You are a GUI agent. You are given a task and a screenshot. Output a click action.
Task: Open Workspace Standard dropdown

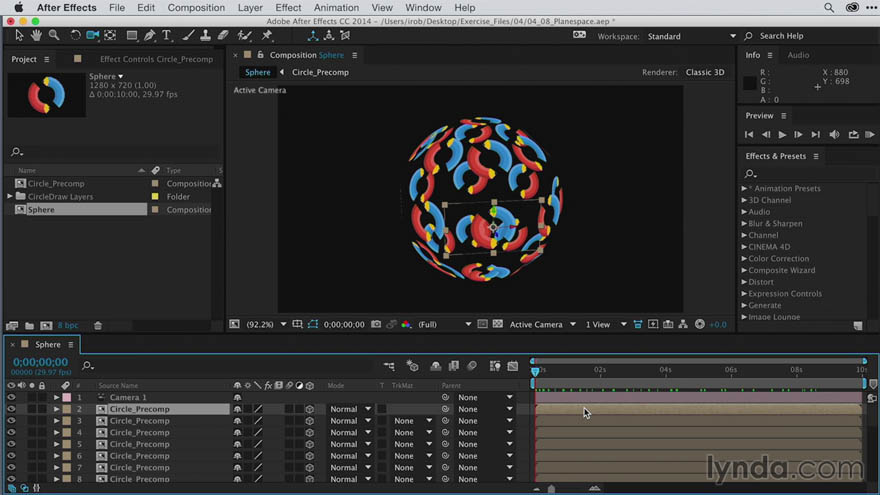pos(691,36)
